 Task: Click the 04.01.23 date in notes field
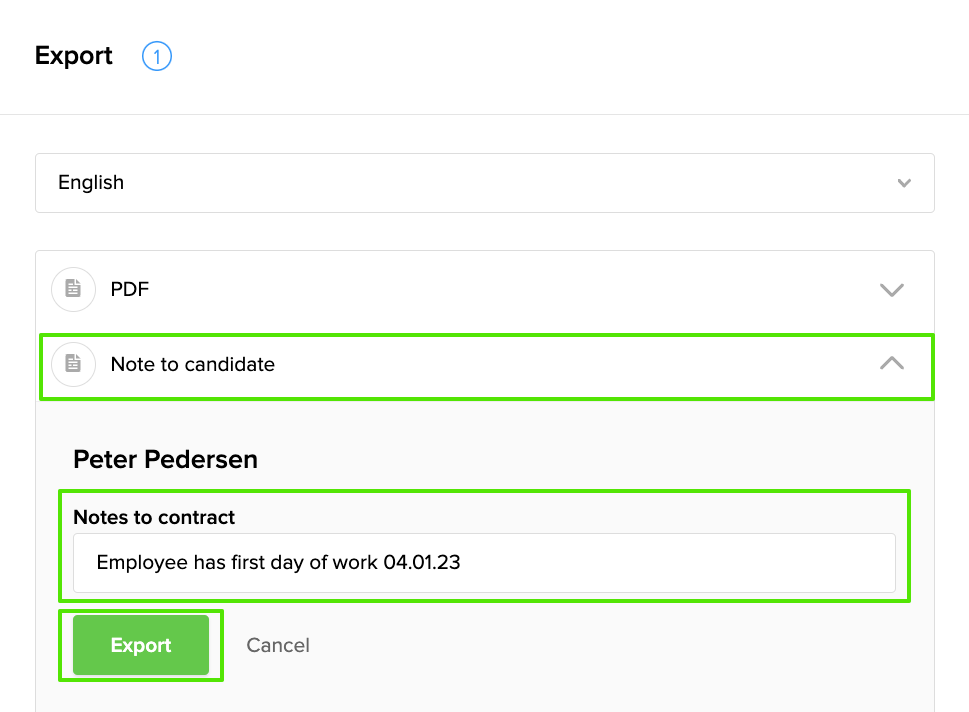point(421,562)
